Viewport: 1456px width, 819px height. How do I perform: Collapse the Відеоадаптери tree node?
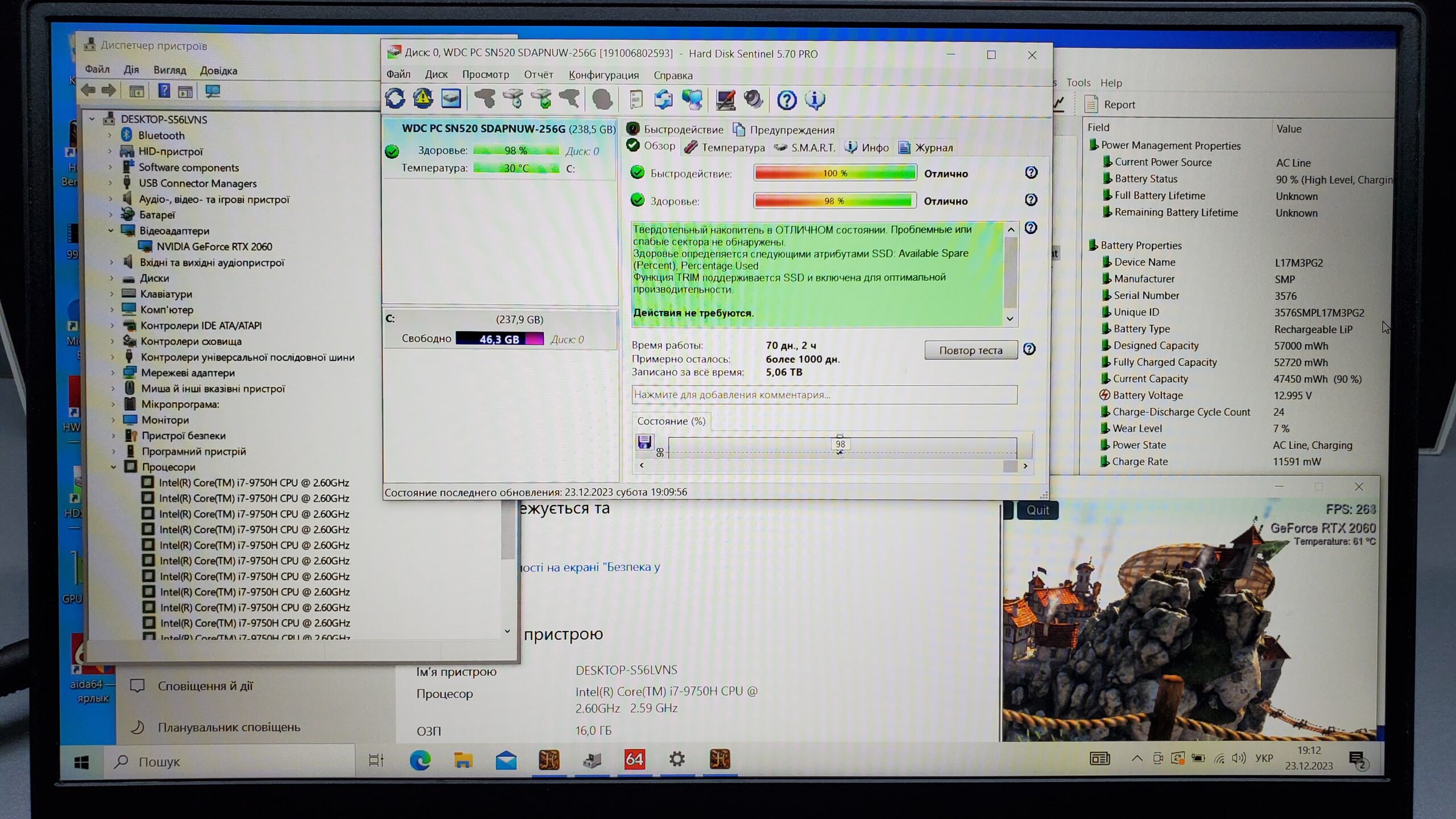[111, 231]
